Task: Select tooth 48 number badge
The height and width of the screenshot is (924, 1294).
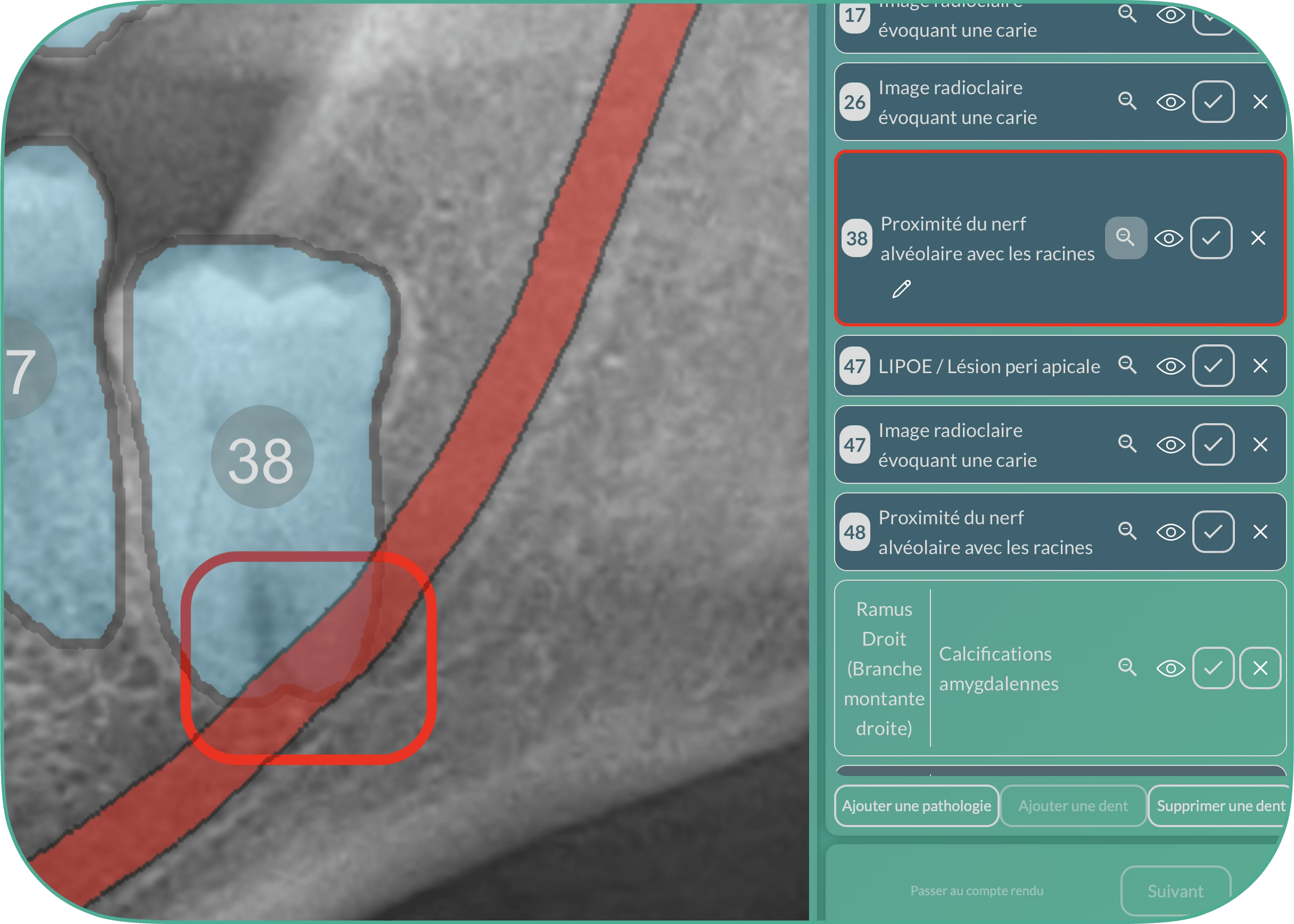Action: point(855,532)
